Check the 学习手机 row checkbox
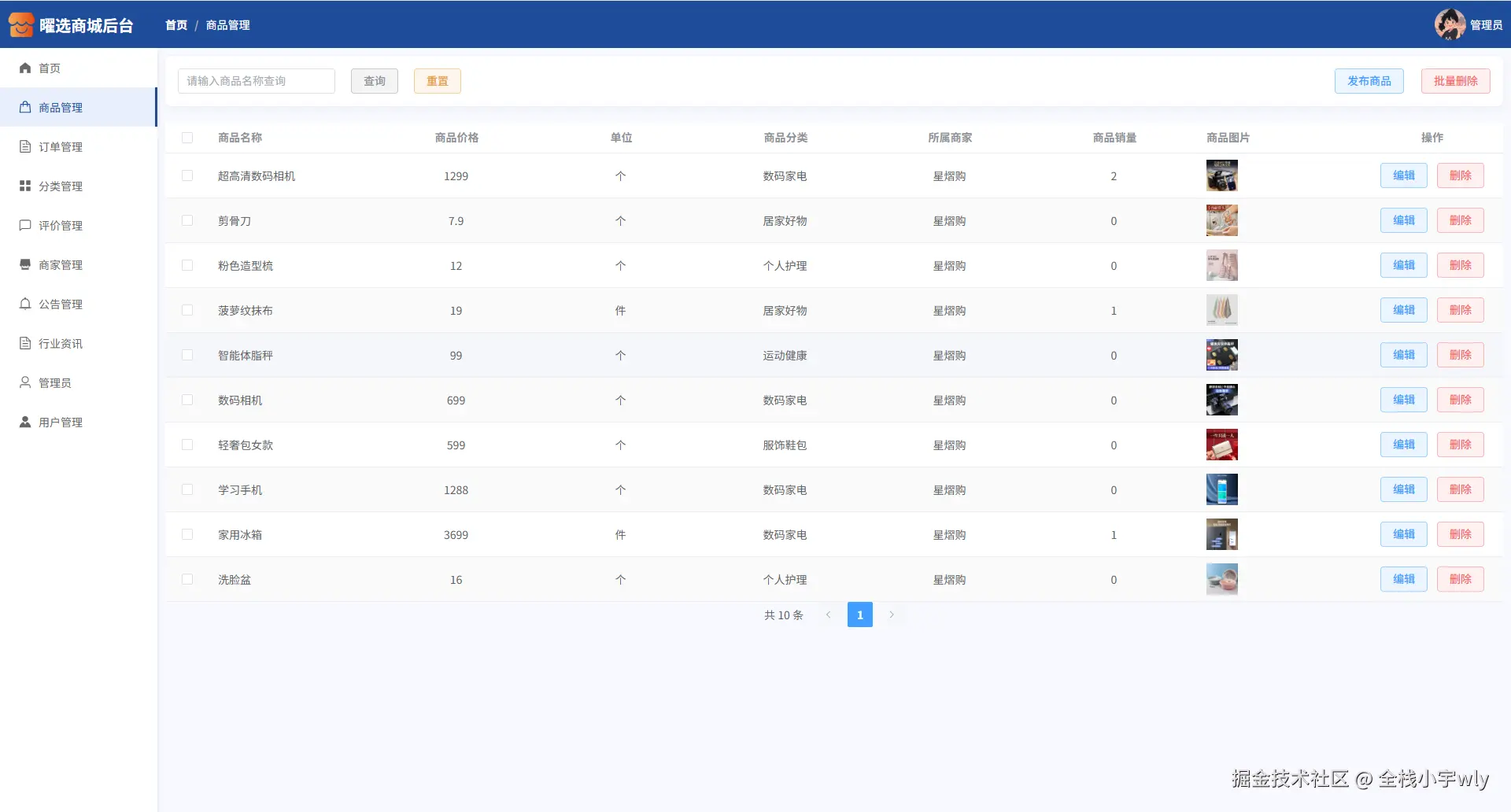Image resolution: width=1511 pixels, height=812 pixels. coord(187,489)
